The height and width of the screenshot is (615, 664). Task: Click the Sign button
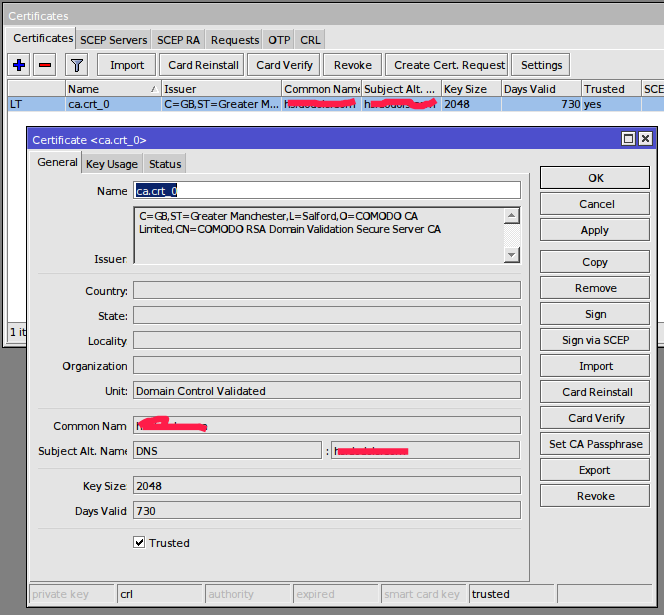[595, 314]
